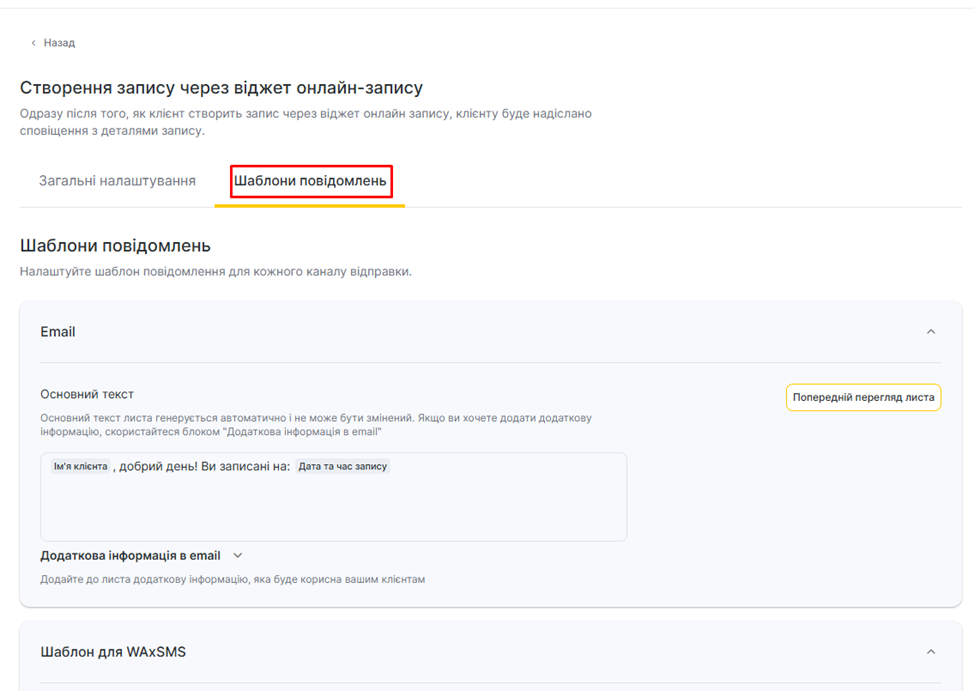This screenshot has height=691, width=974.
Task: Click chevron beside "Додаткова інформація в email"
Action: click(x=237, y=555)
